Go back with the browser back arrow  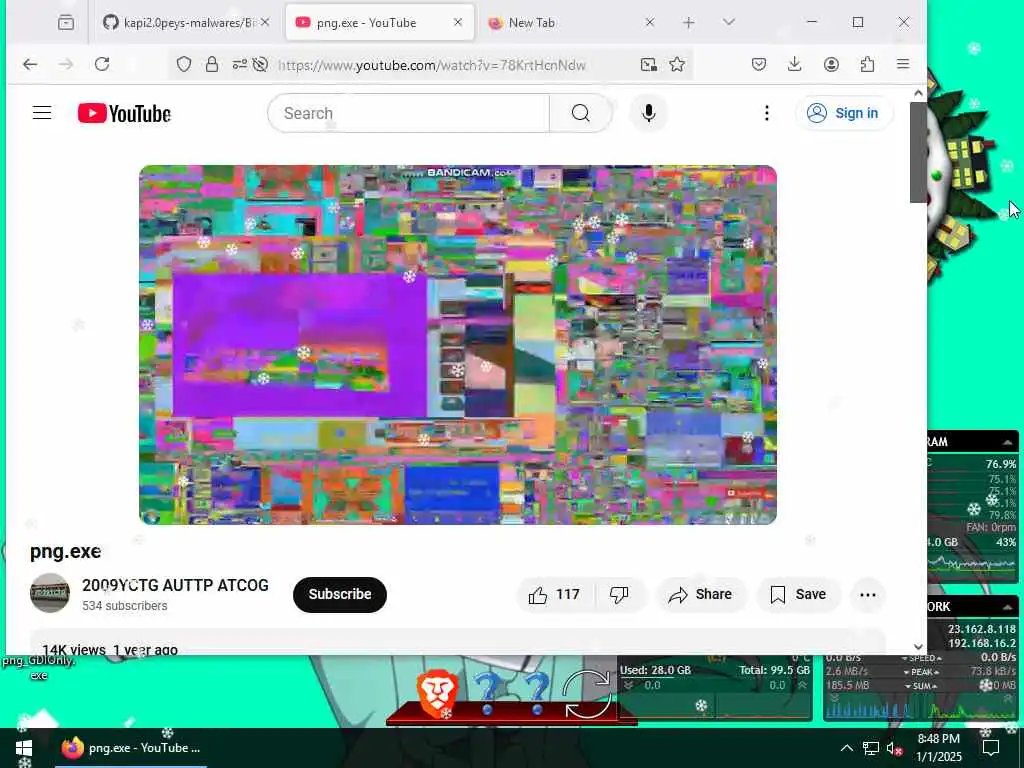[30, 64]
